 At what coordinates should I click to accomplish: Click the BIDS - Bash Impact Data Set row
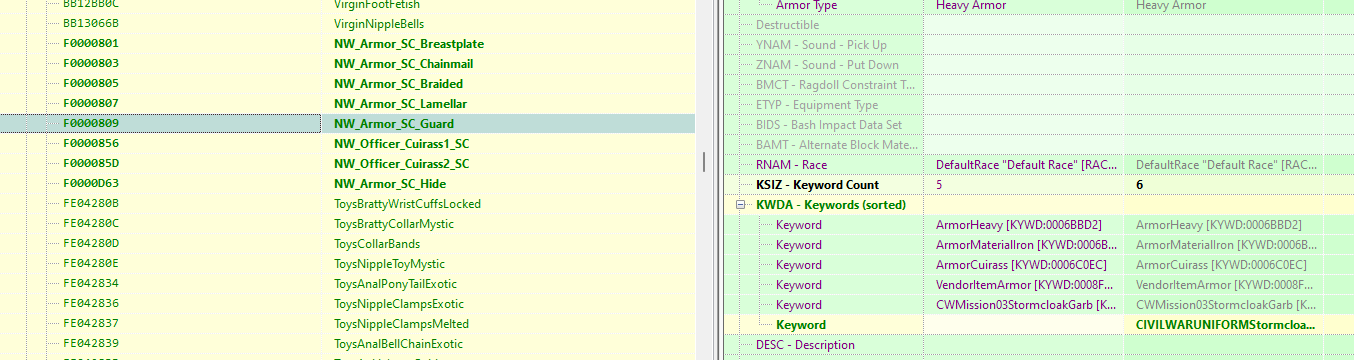[829, 124]
